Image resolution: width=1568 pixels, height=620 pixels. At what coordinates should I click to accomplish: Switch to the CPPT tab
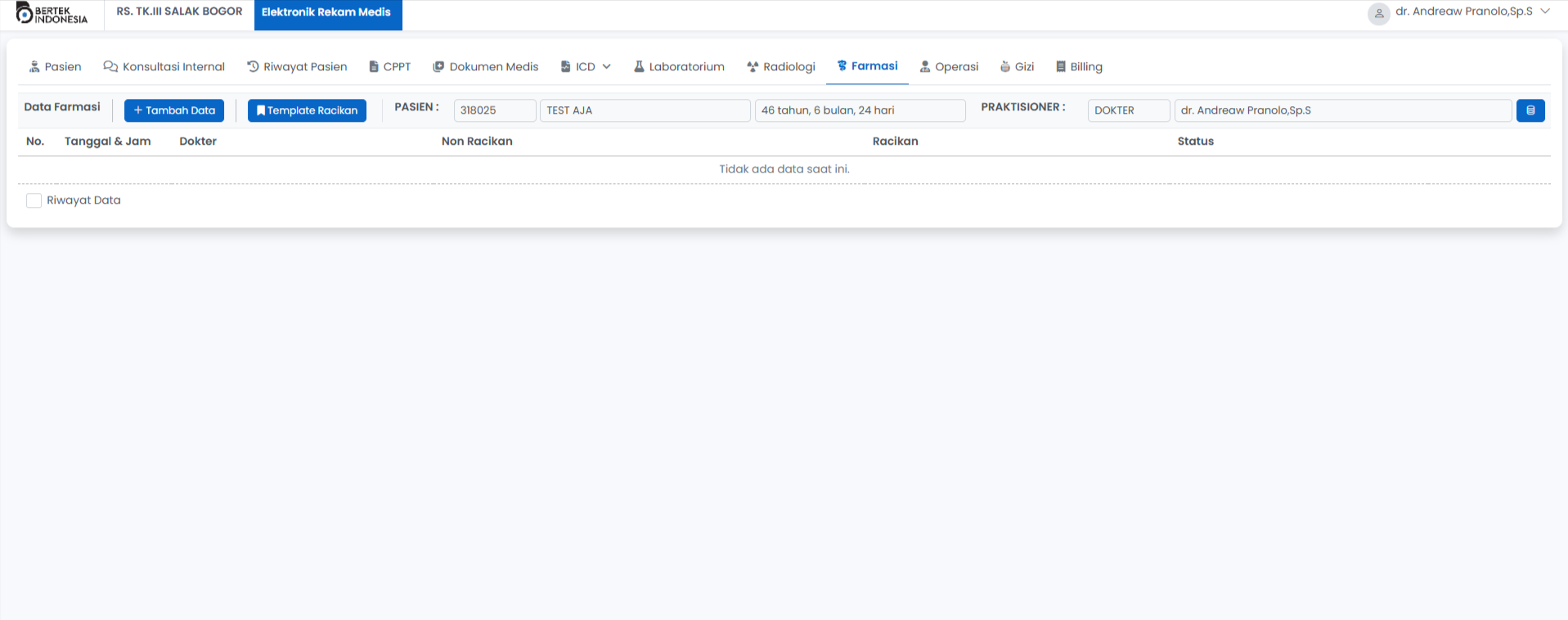pos(389,67)
